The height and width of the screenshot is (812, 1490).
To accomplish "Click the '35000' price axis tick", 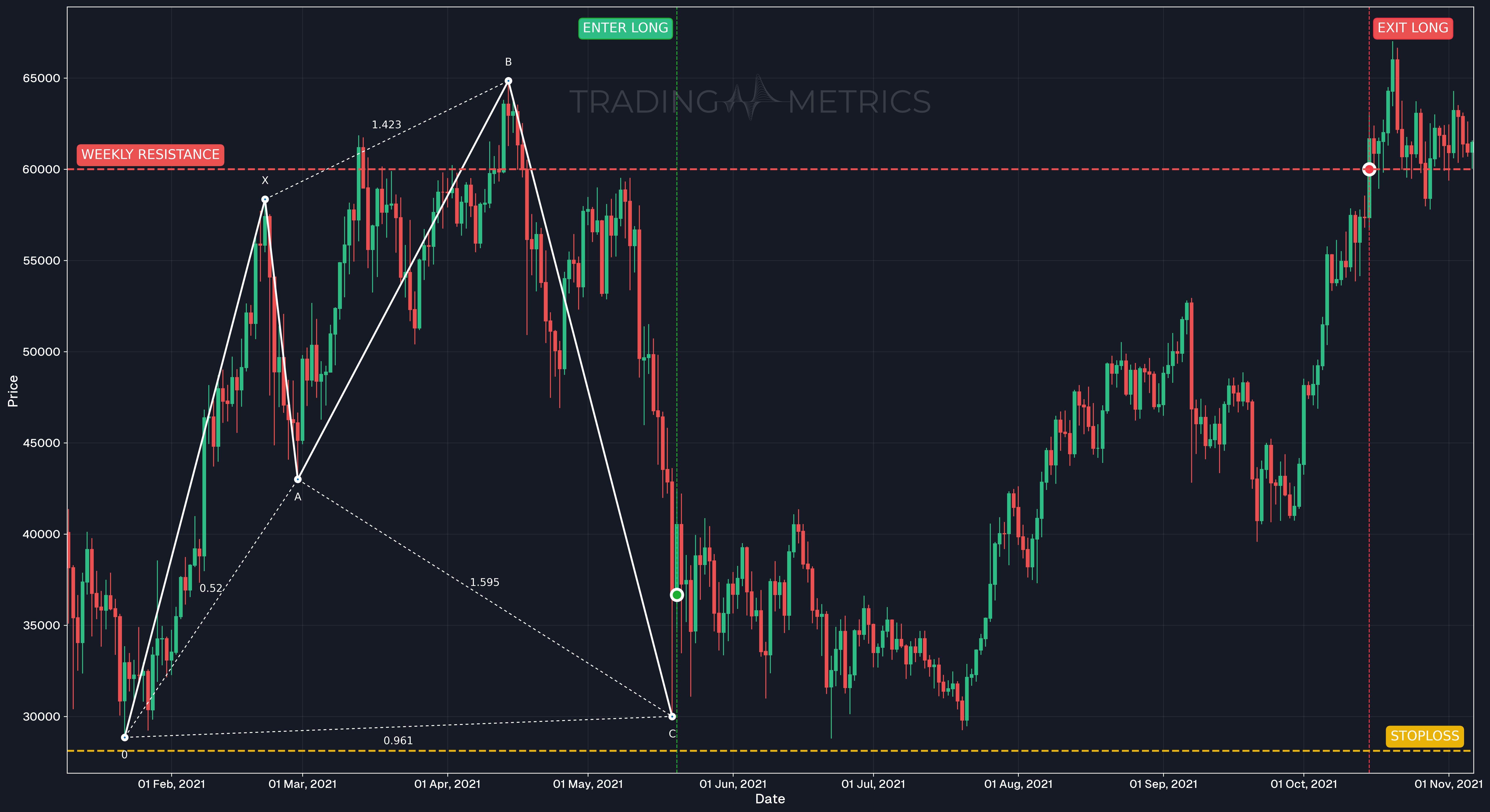I will [41, 625].
